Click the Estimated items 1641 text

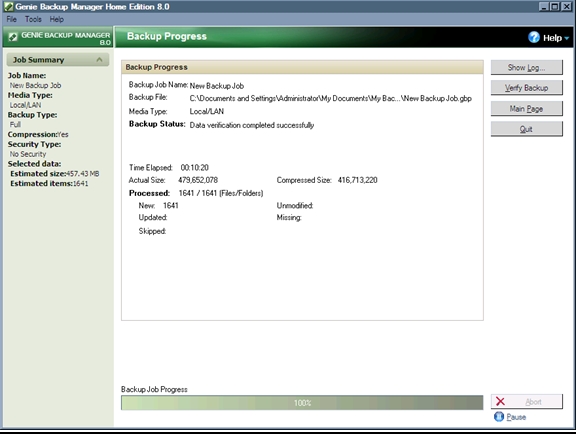49,183
